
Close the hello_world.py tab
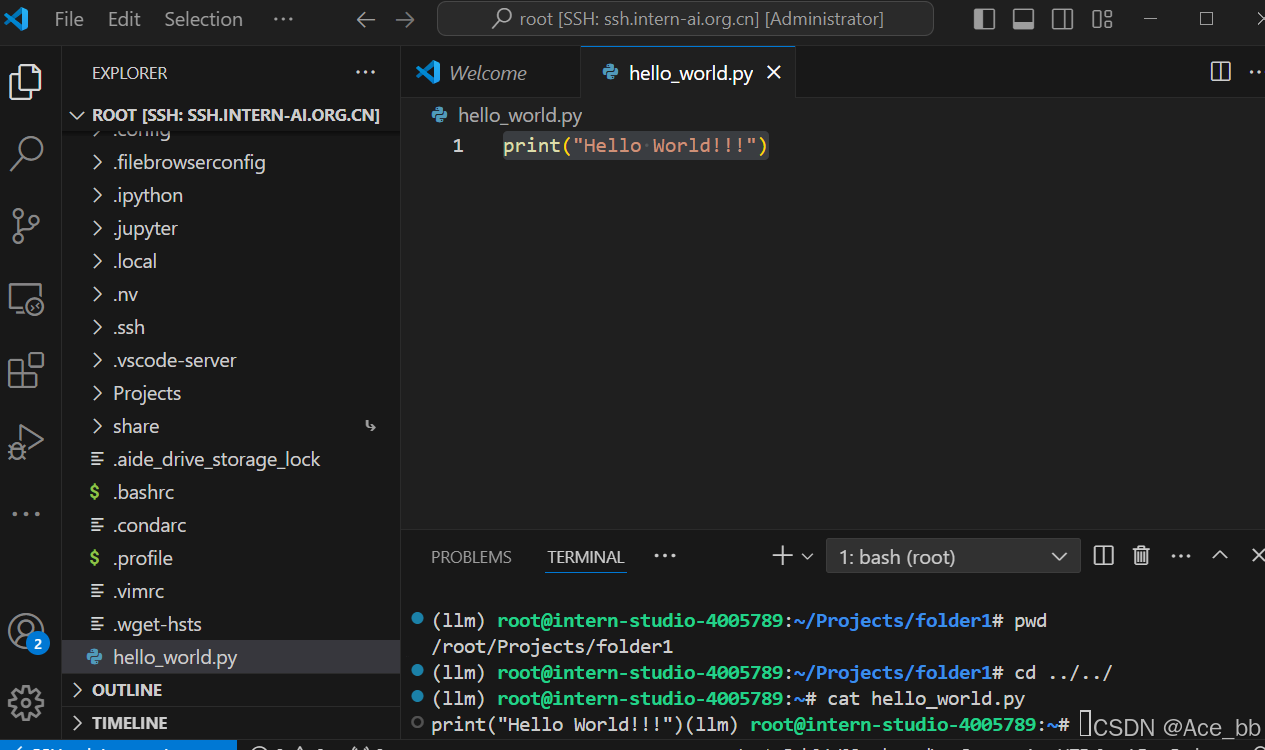coord(774,73)
